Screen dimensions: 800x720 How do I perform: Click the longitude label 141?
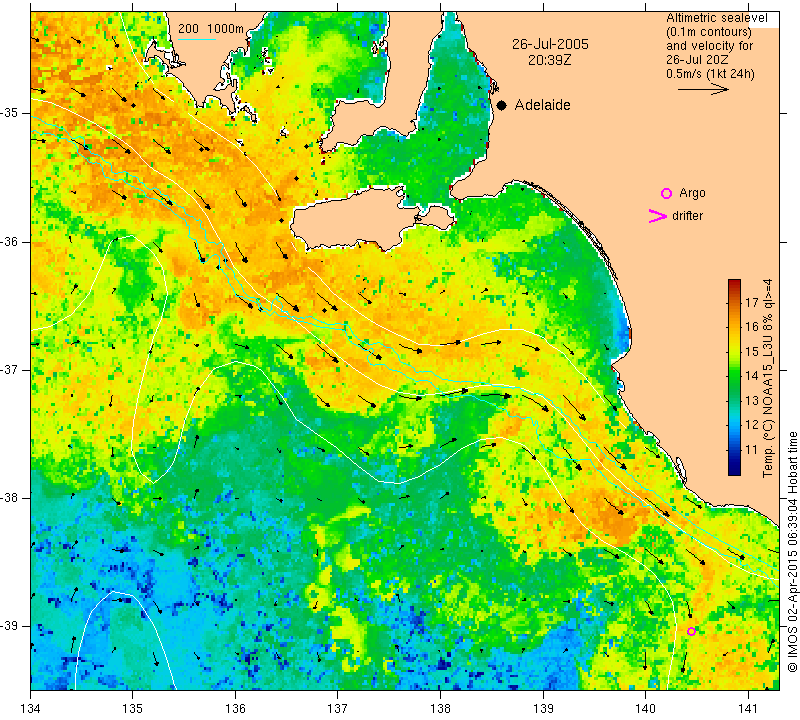click(x=748, y=709)
